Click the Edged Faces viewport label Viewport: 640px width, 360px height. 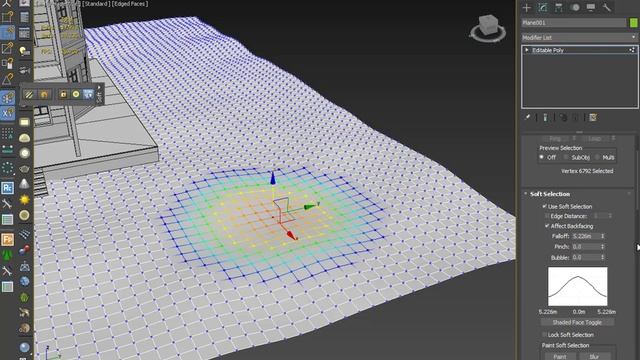pos(131,4)
